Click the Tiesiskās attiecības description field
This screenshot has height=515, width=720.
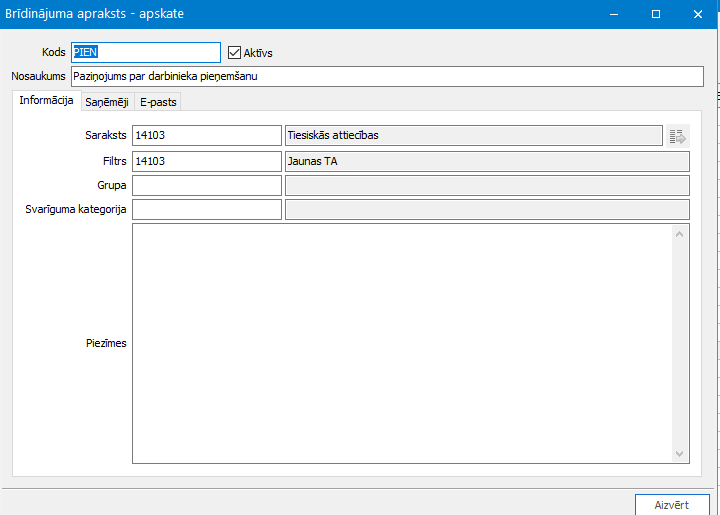click(x=472, y=136)
